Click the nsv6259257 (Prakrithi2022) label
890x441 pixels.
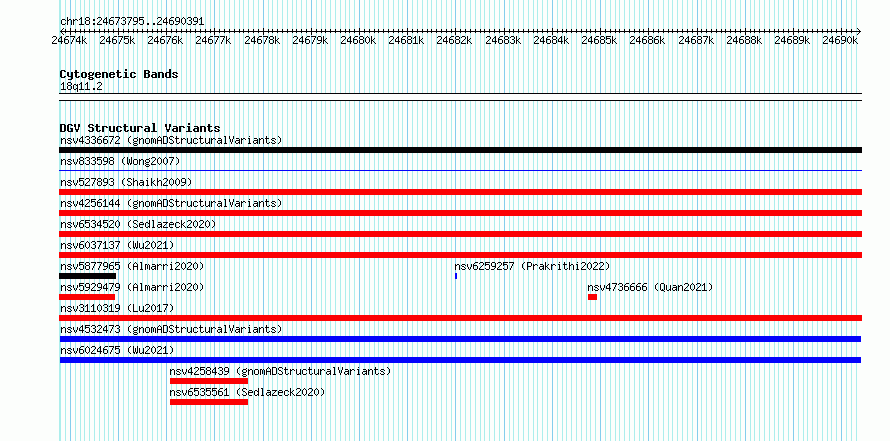click(532, 266)
